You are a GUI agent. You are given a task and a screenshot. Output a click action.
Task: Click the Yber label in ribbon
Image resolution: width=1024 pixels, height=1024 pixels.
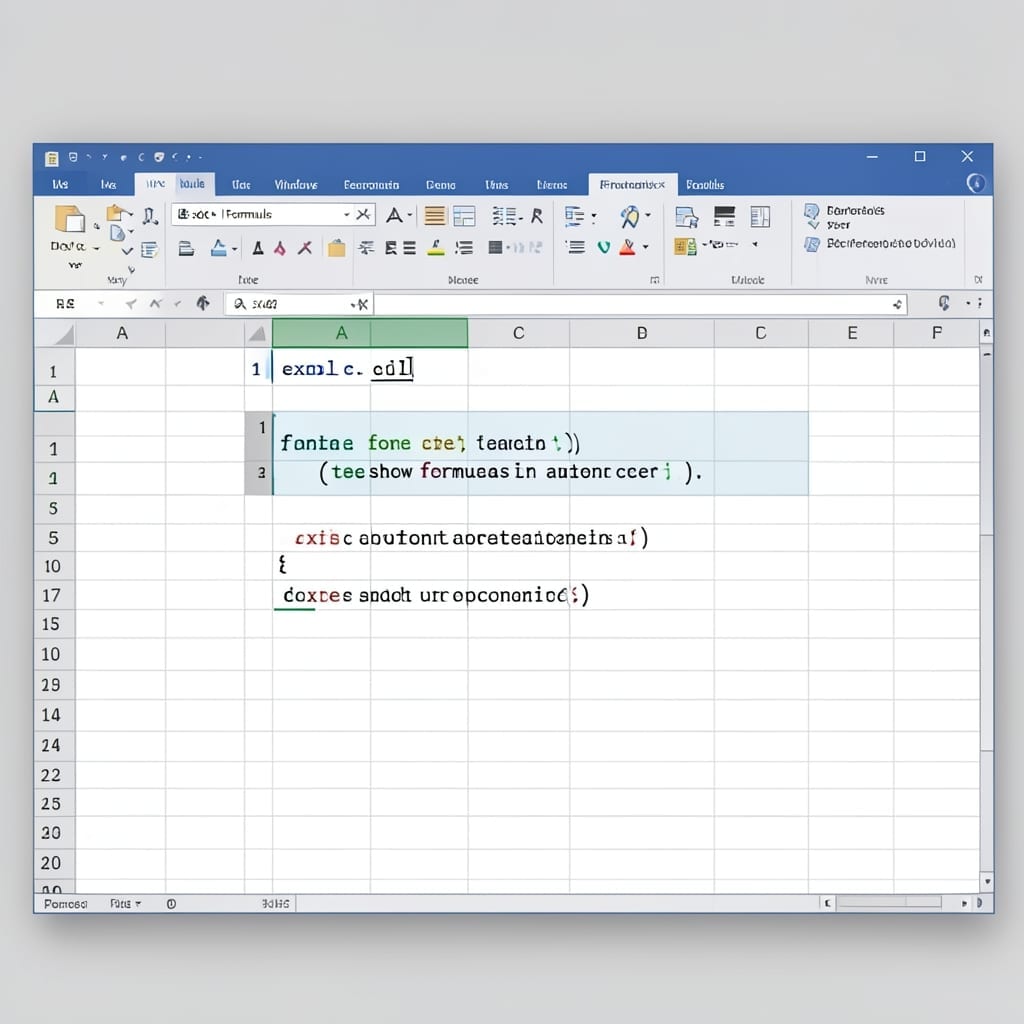(x=838, y=225)
